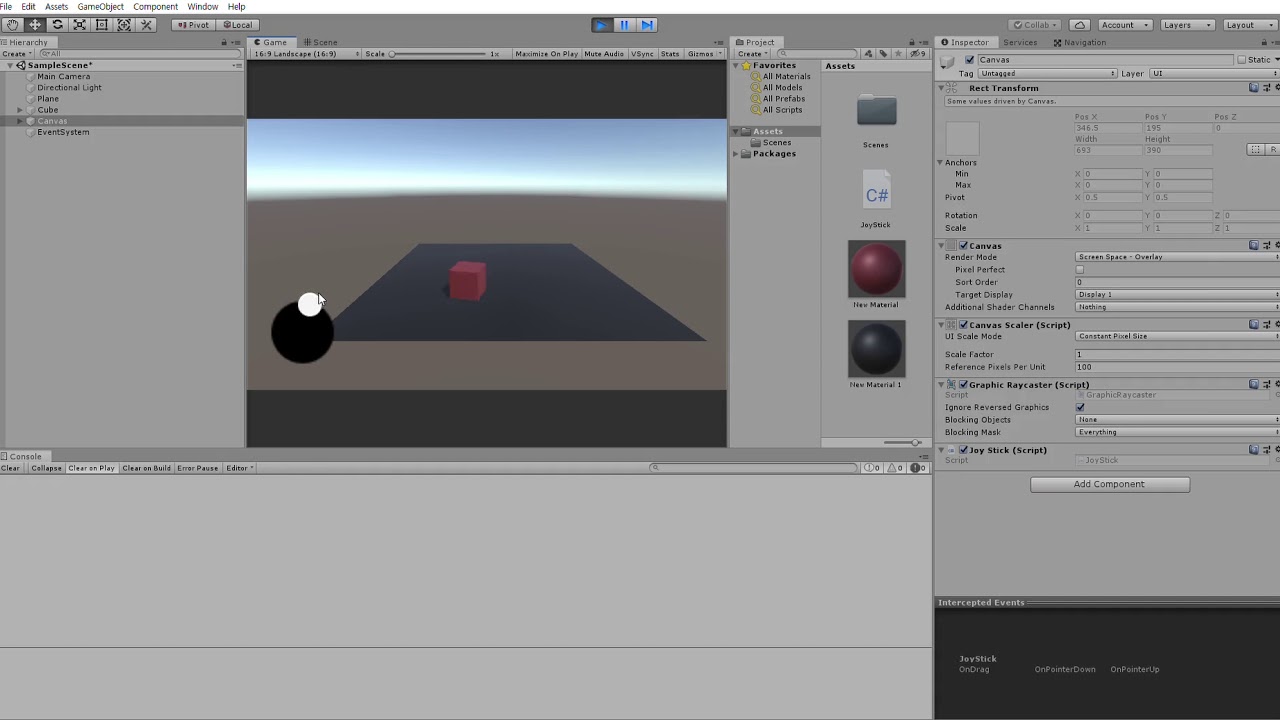Image resolution: width=1280 pixels, height=720 pixels.
Task: Toggle the Static checkbox
Action: (x=1242, y=60)
